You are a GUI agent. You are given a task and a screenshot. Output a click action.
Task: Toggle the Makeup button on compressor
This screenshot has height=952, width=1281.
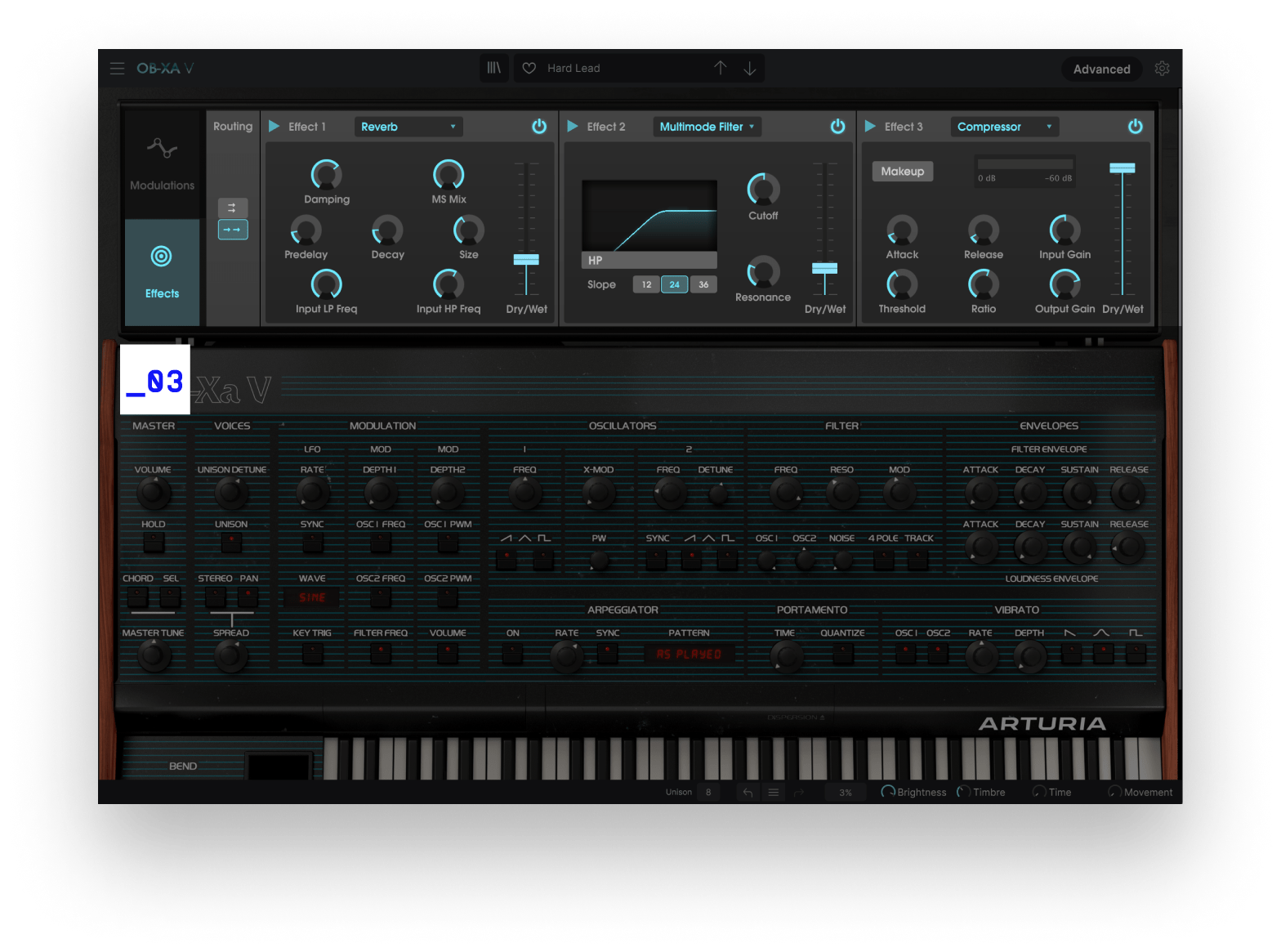(x=903, y=172)
